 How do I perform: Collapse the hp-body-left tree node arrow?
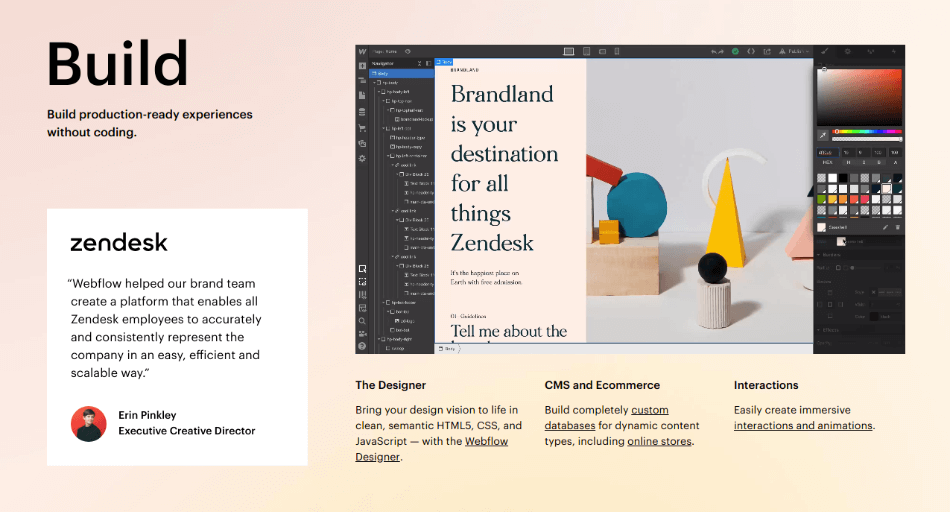[x=379, y=91]
